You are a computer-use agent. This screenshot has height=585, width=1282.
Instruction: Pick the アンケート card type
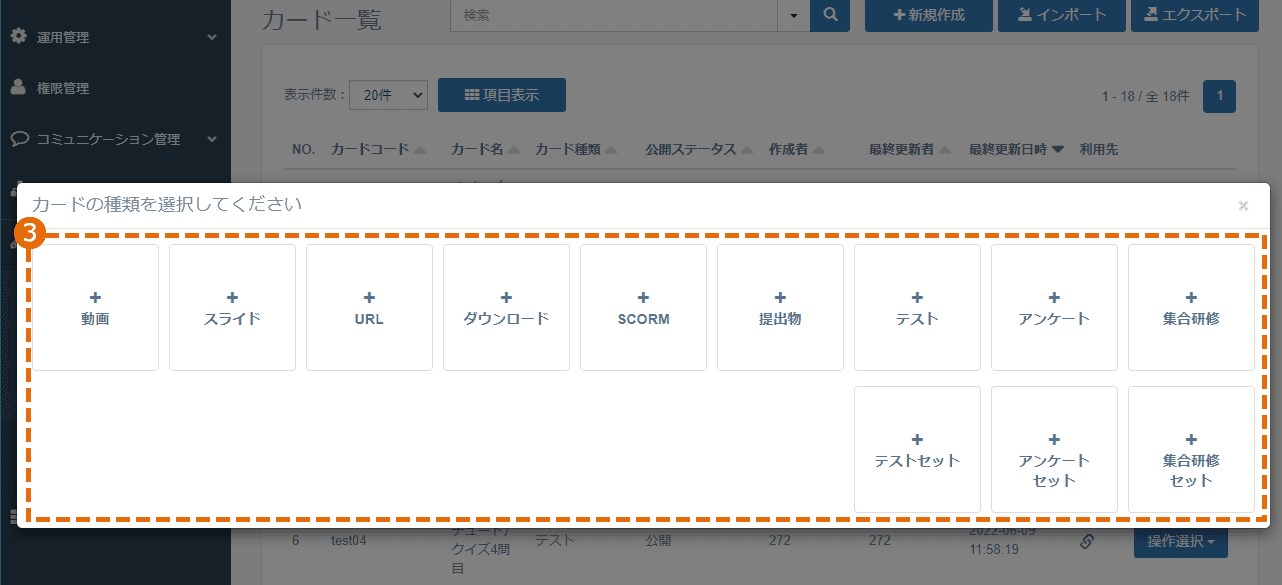coord(1054,308)
